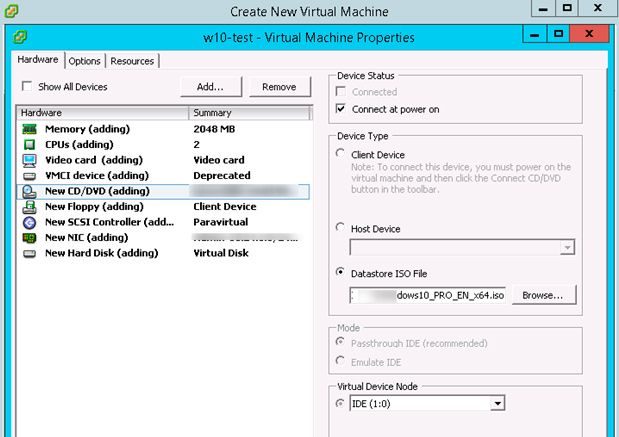
Task: Select the VMCI device (adding) row
Action: [163, 176]
